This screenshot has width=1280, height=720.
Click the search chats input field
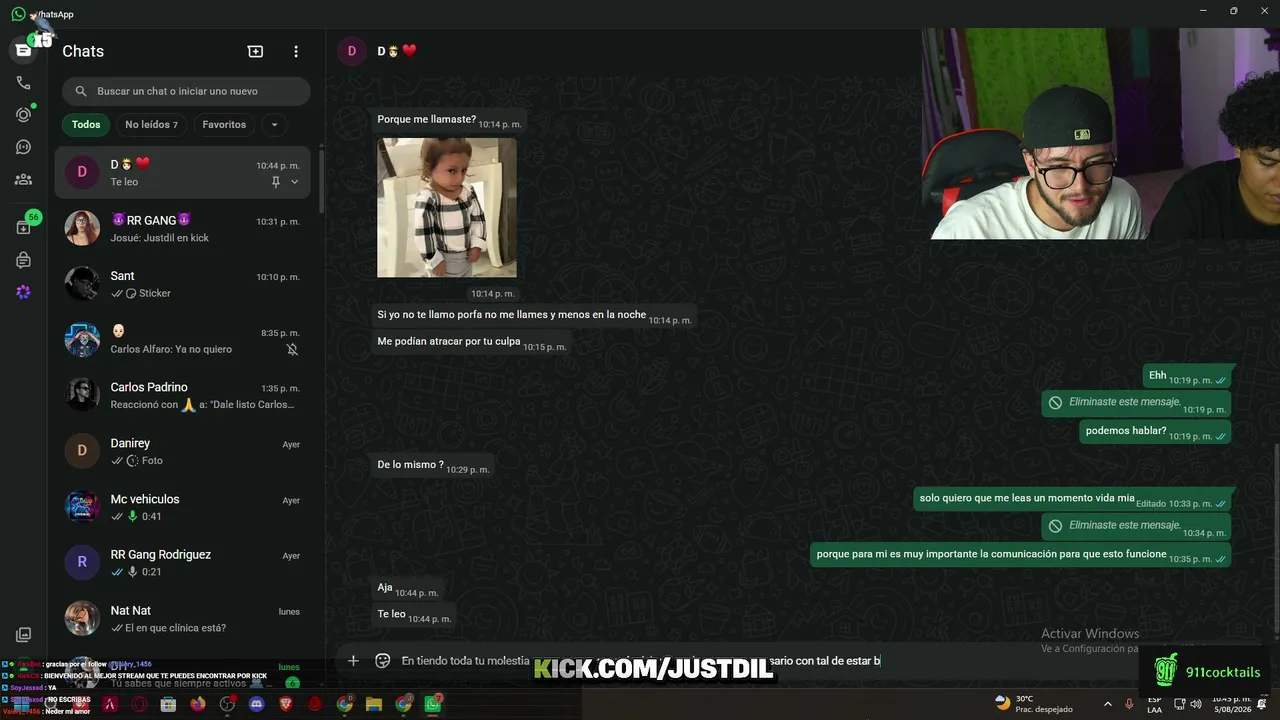(186, 91)
